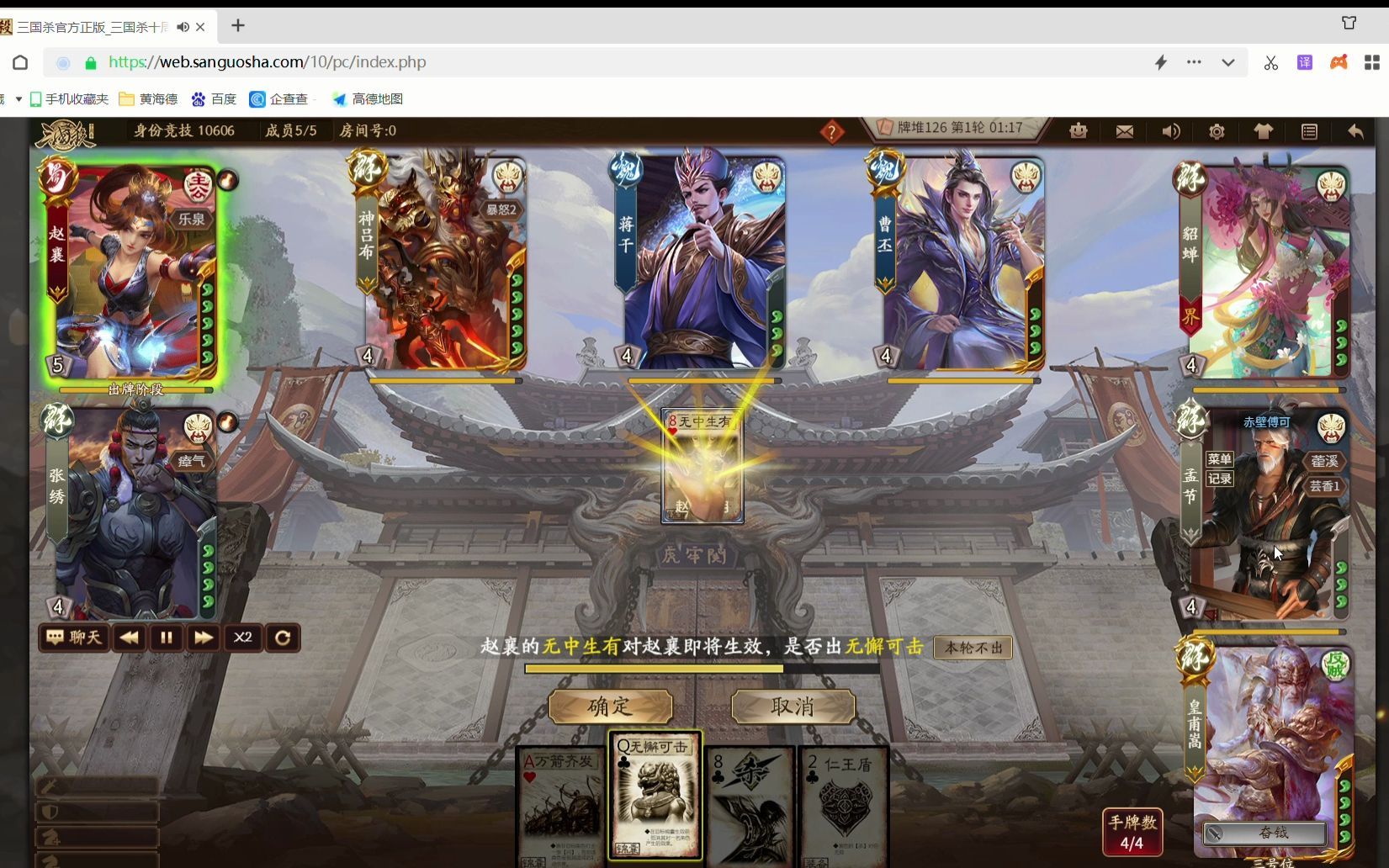Open 手机收藏夹 bookmark
Image resolution: width=1389 pixels, height=868 pixels.
[70, 99]
